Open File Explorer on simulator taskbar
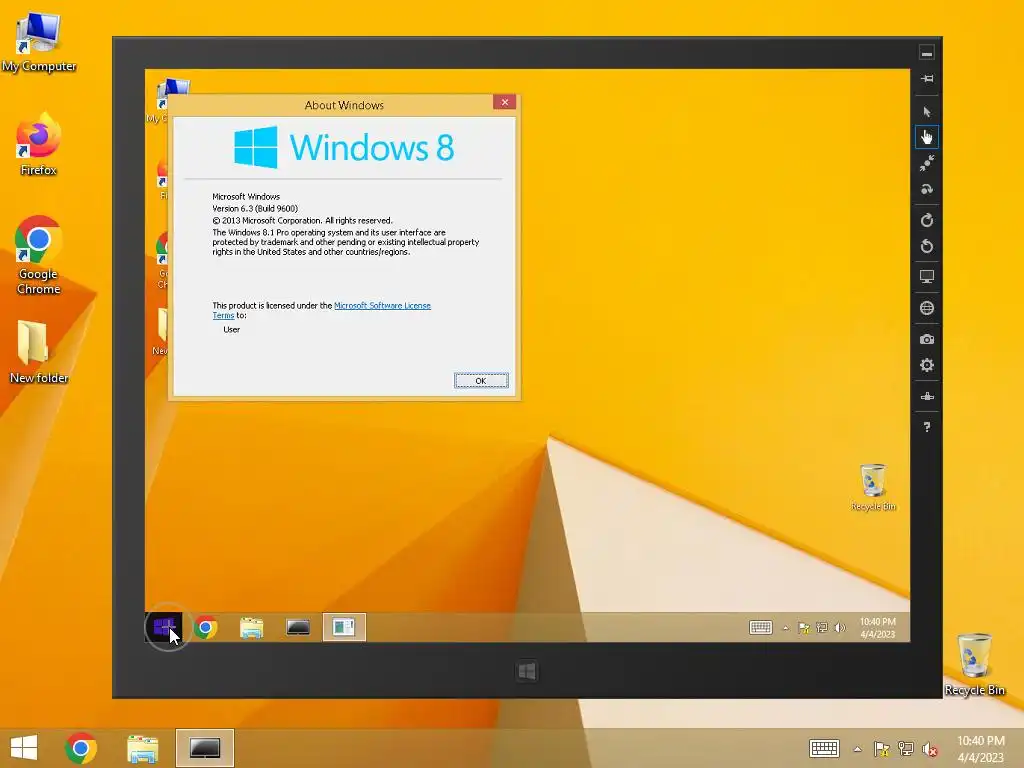Screen dimensions: 1024x768 click(x=251, y=628)
